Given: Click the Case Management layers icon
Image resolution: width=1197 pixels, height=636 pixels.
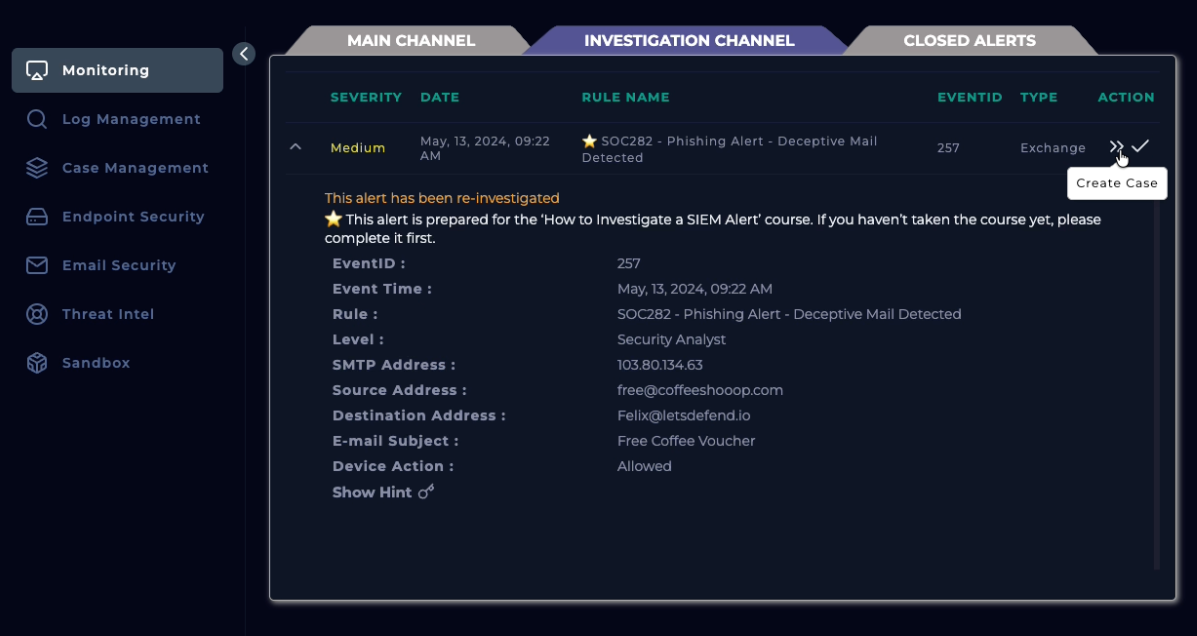Looking at the screenshot, I should 37,168.
